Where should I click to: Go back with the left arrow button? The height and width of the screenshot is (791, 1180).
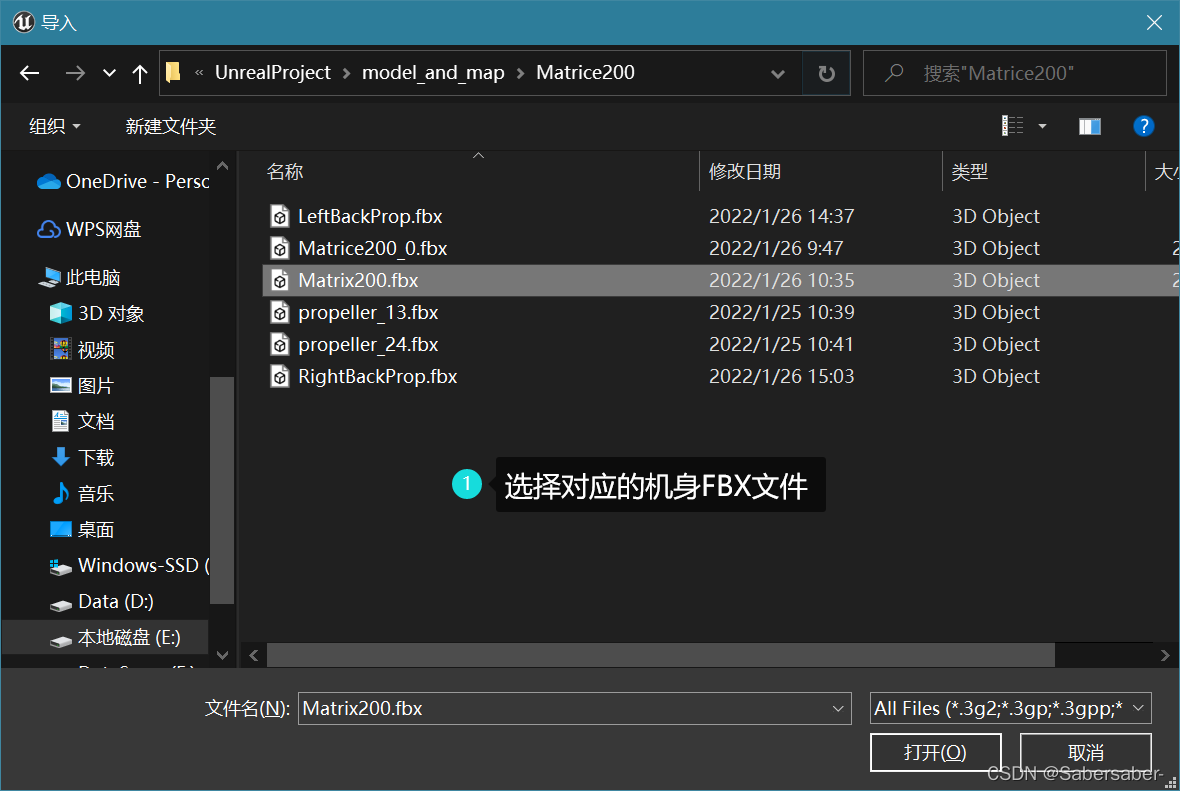click(x=29, y=73)
